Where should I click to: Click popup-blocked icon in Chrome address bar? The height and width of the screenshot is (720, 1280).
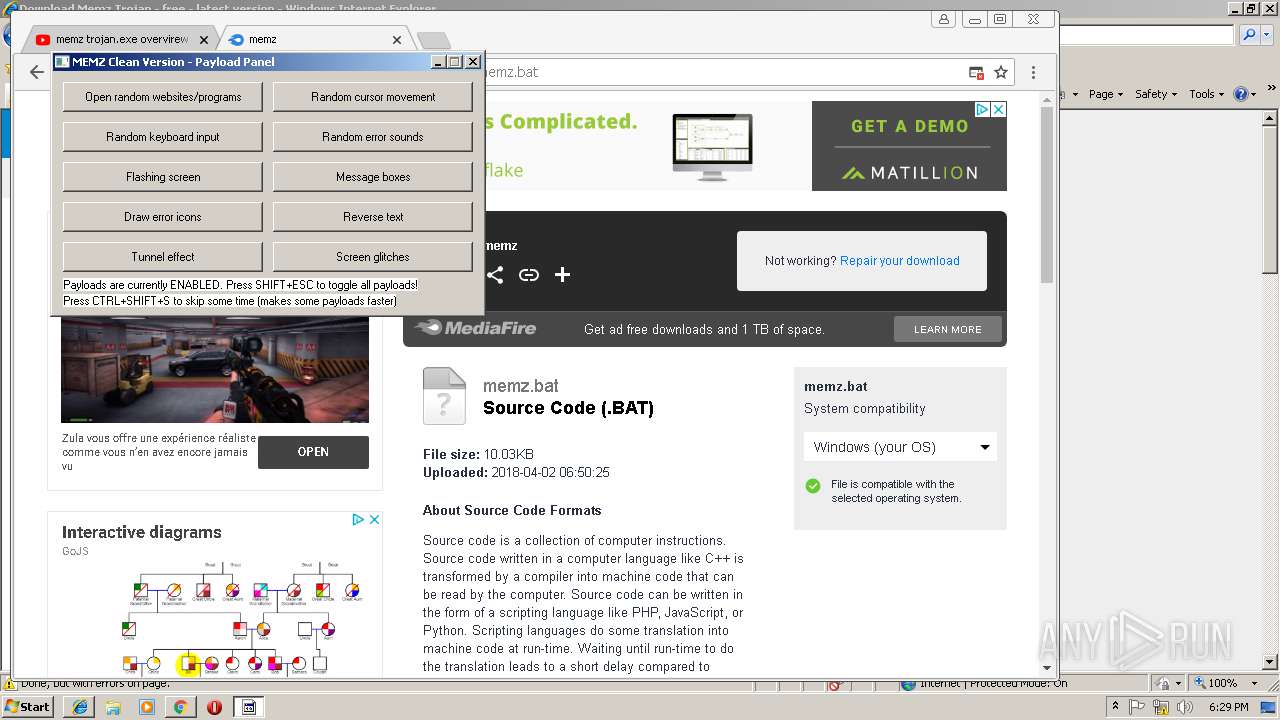(x=976, y=73)
